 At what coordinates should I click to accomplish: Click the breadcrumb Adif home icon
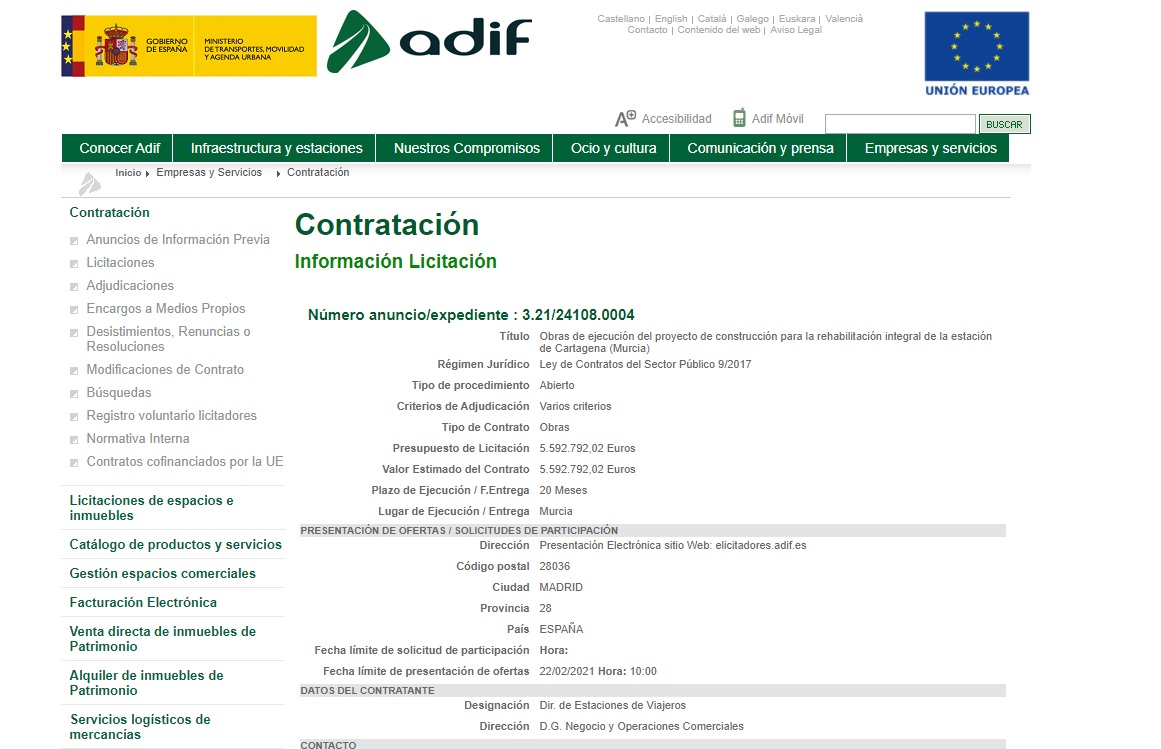click(90, 183)
